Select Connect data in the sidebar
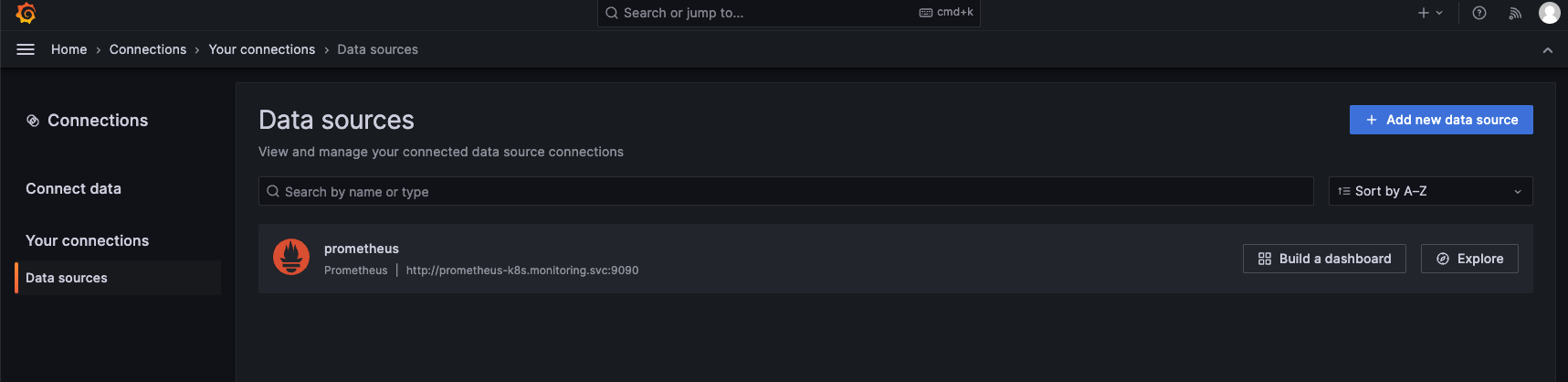Image resolution: width=1568 pixels, height=382 pixels. 73,188
